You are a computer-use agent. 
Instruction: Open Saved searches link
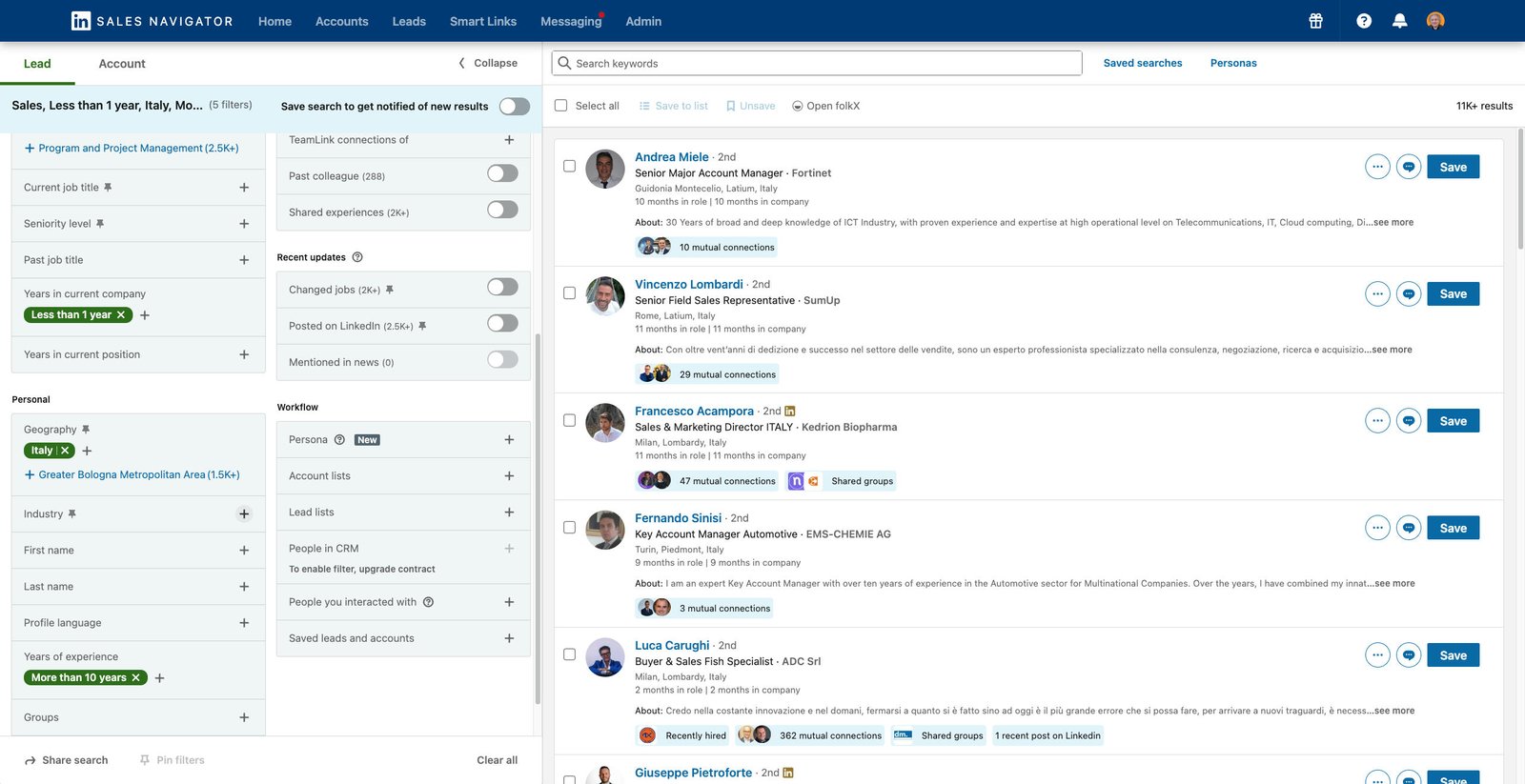1143,63
